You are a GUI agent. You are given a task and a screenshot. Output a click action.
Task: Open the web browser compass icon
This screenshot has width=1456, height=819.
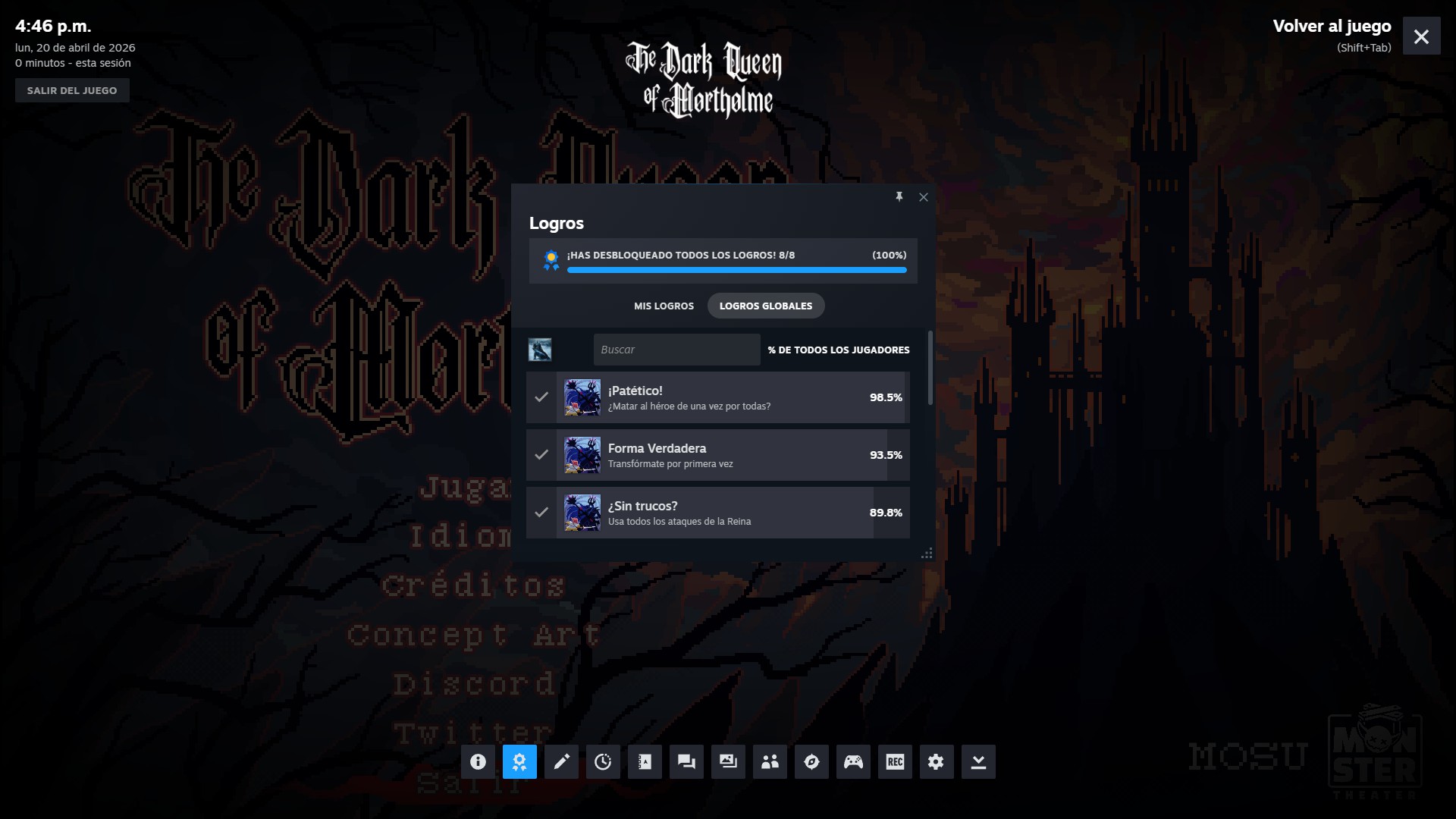click(x=811, y=761)
